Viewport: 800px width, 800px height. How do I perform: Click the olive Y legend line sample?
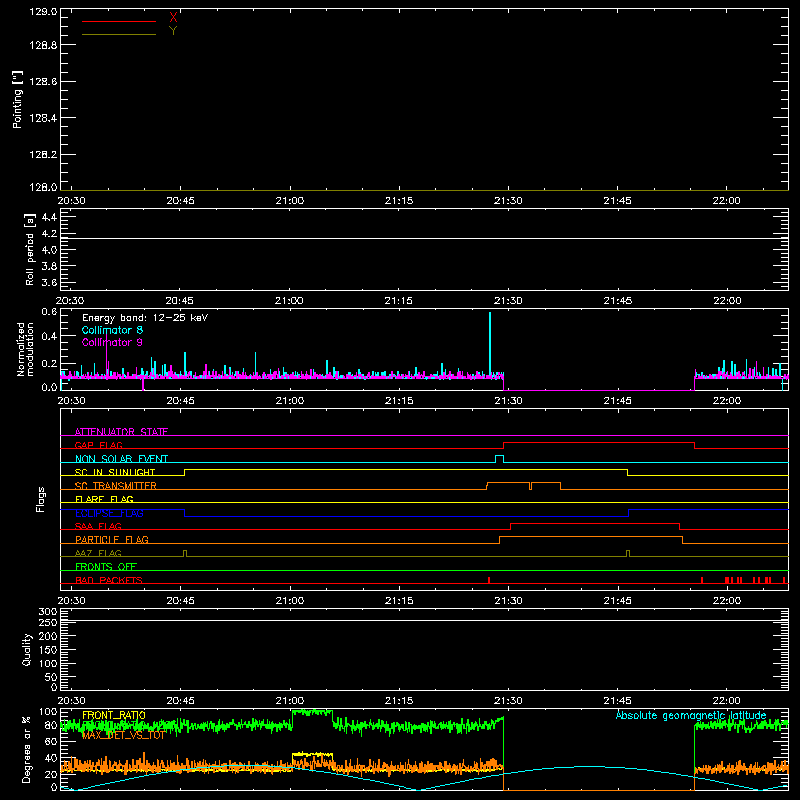coord(119,35)
